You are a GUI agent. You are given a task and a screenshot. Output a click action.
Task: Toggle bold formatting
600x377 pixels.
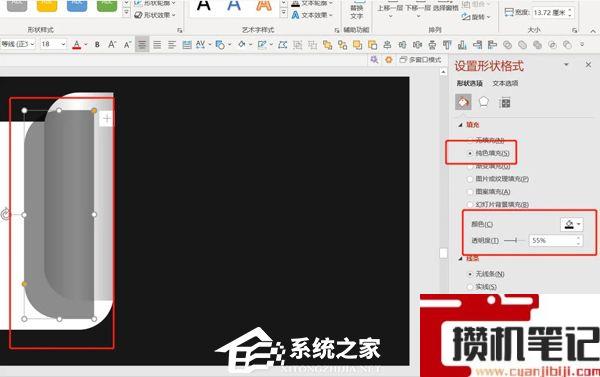(97, 45)
